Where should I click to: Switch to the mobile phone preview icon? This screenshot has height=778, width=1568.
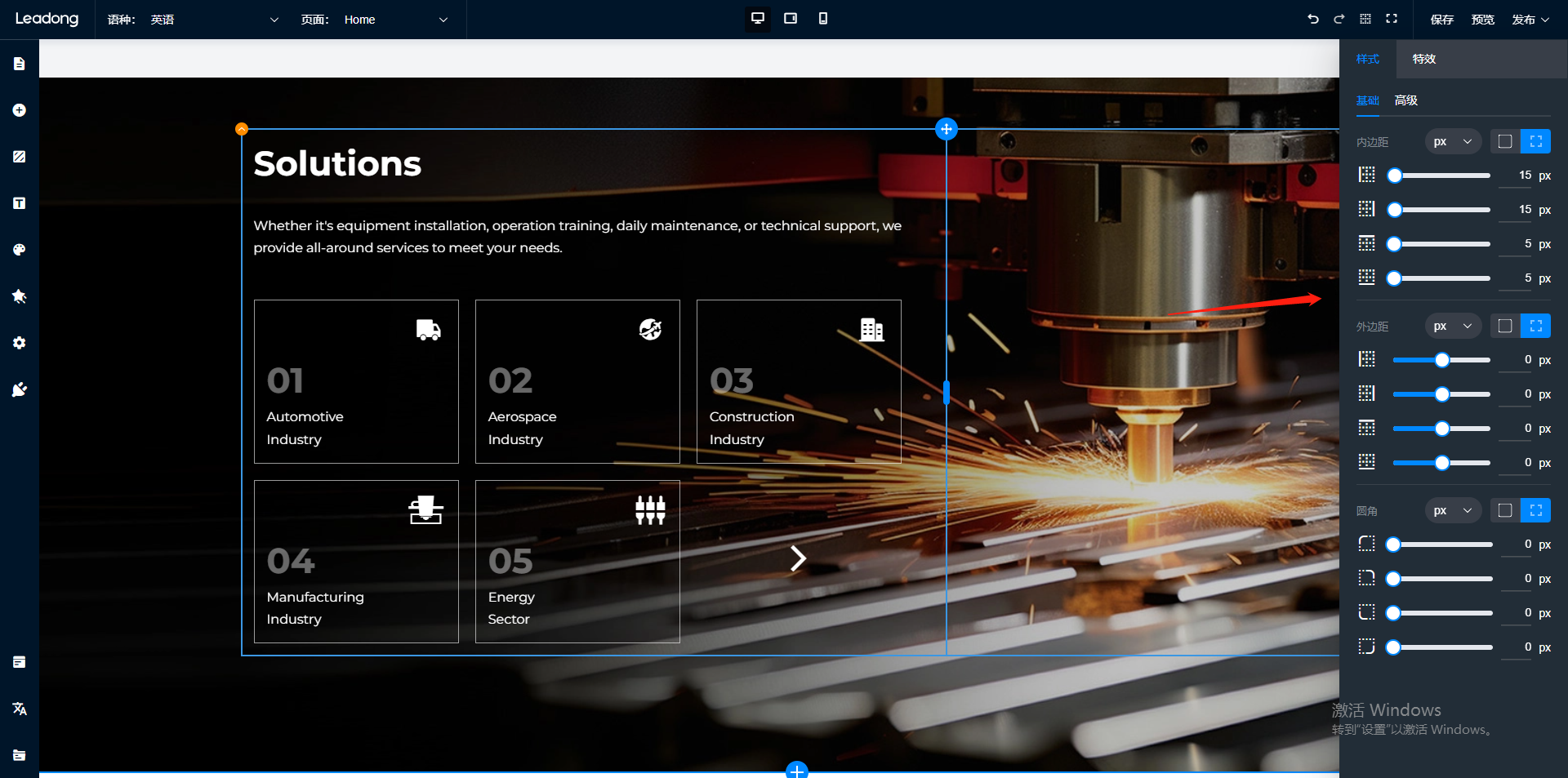pyautogui.click(x=822, y=19)
